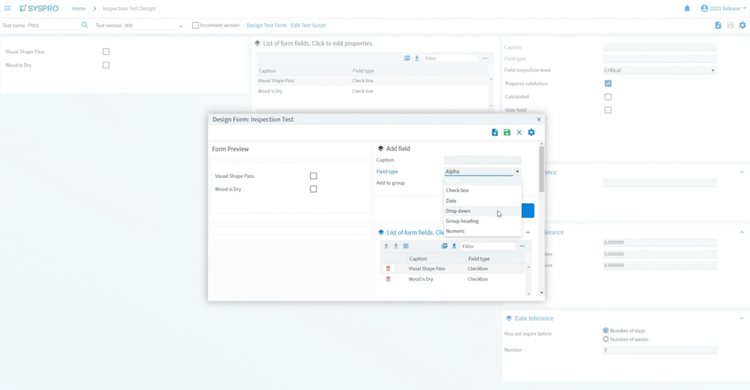Click the dialog's vertical scrollbar thumb
This screenshot has width=750, height=390.
point(541,168)
